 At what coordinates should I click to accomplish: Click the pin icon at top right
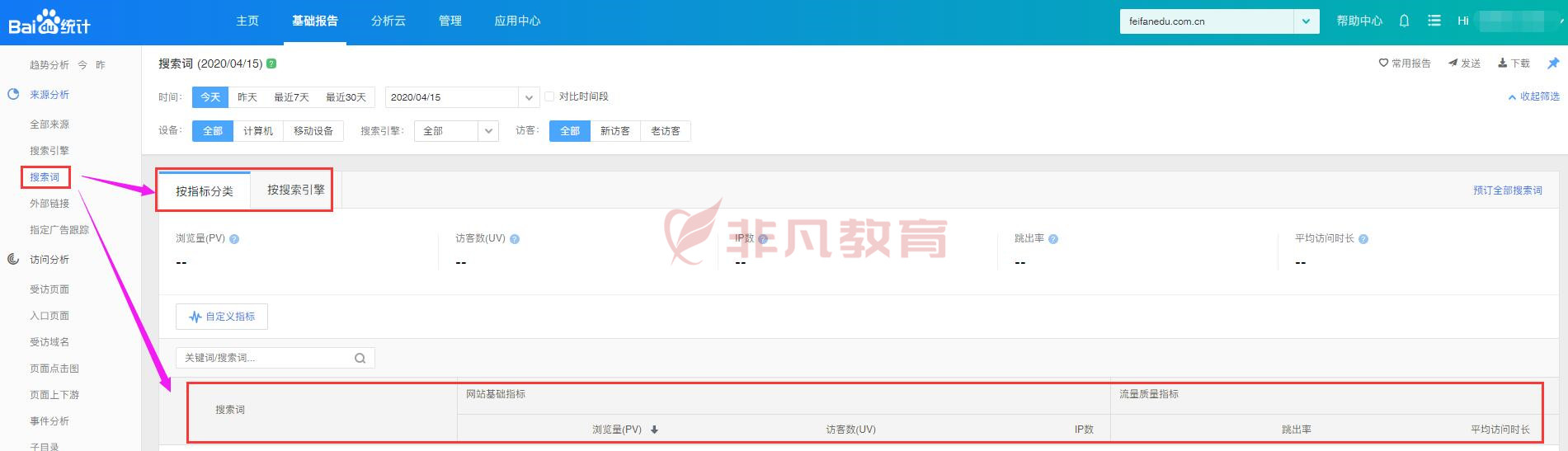[1553, 63]
